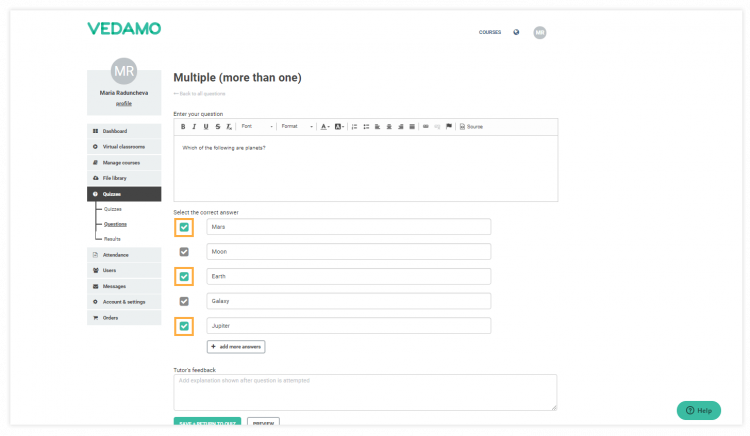
Task: Click the insert link icon
Action: pos(426,127)
